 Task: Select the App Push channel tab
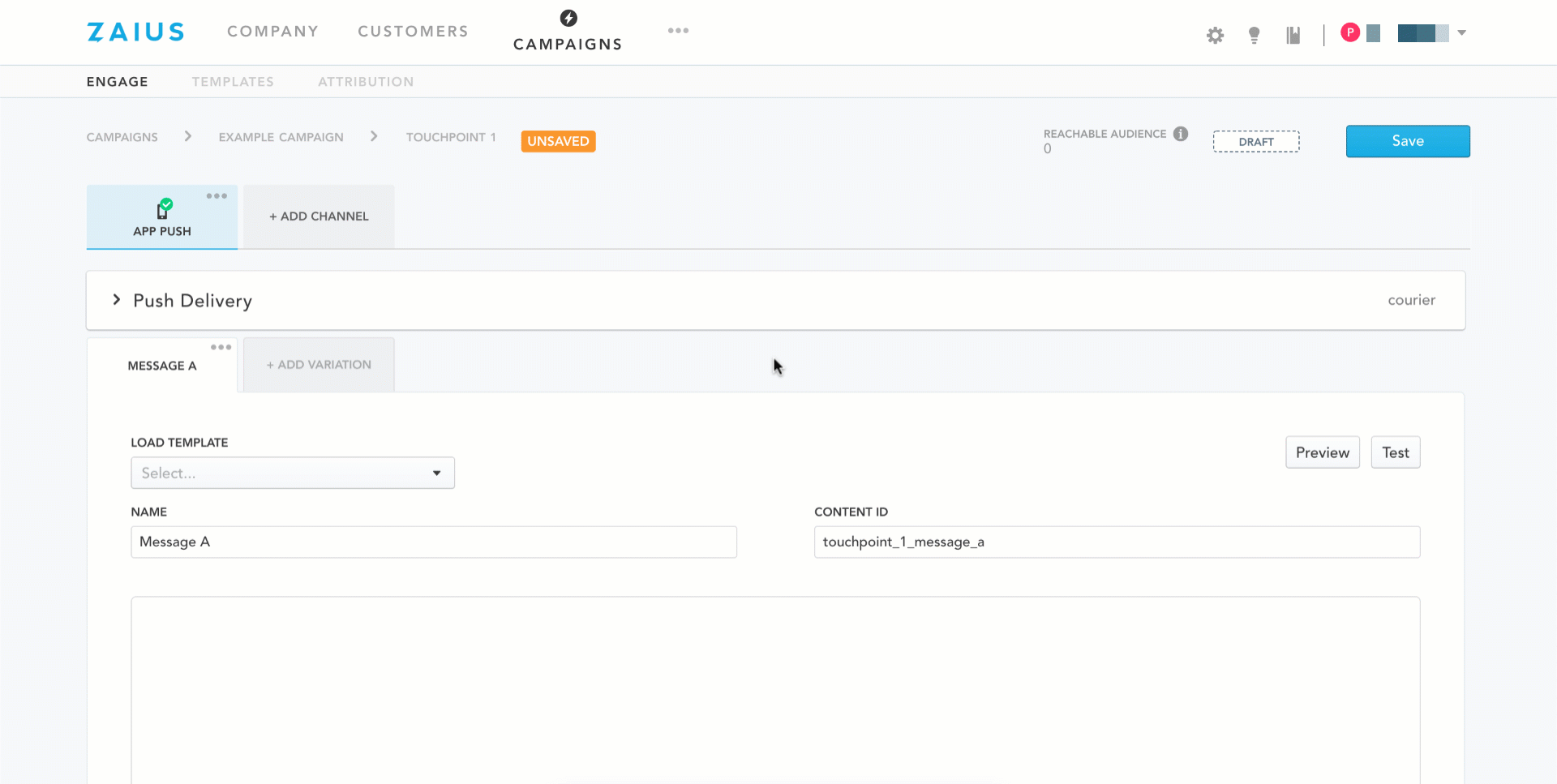(162, 217)
